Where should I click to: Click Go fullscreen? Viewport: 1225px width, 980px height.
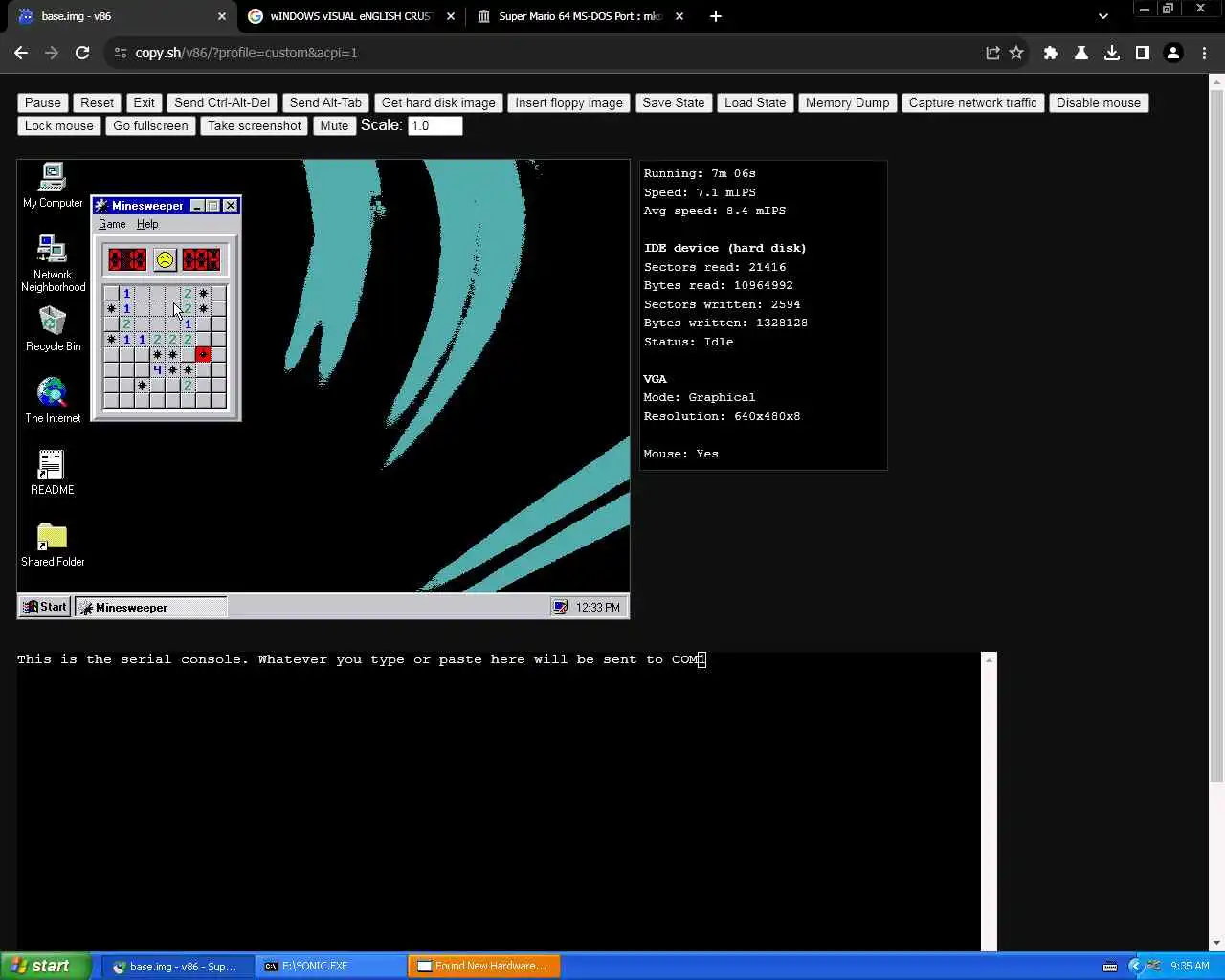pyautogui.click(x=150, y=125)
